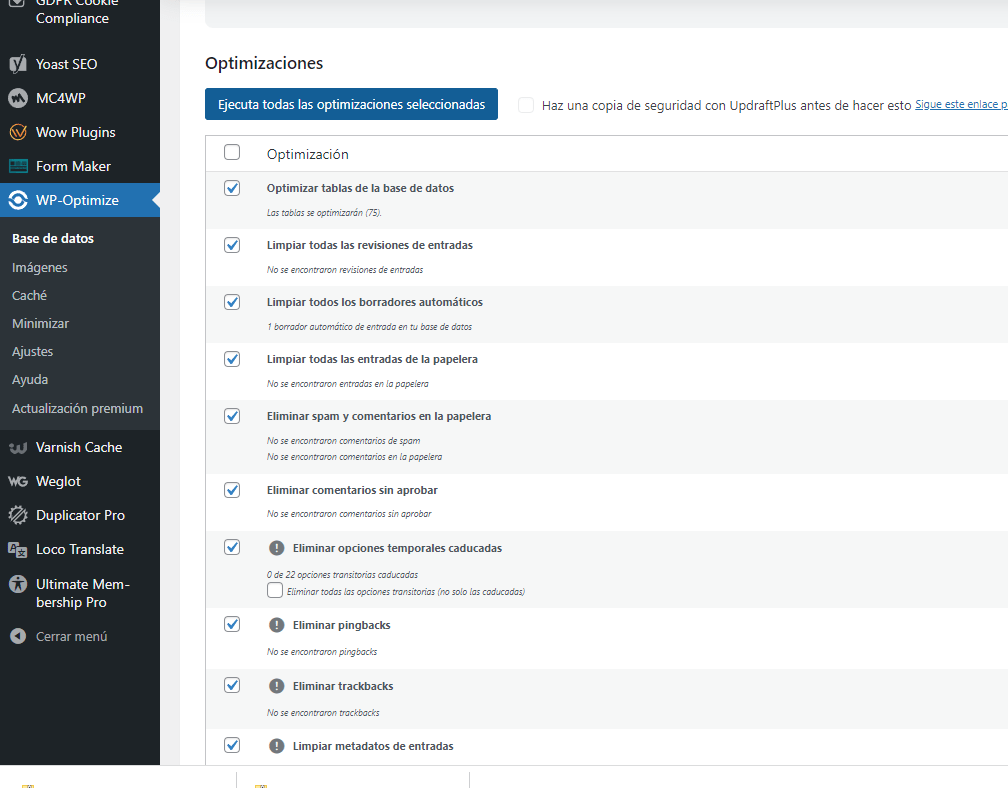The width and height of the screenshot is (1008, 788).
Task: Click the MC4WP sidebar icon
Action: pyautogui.click(x=18, y=98)
